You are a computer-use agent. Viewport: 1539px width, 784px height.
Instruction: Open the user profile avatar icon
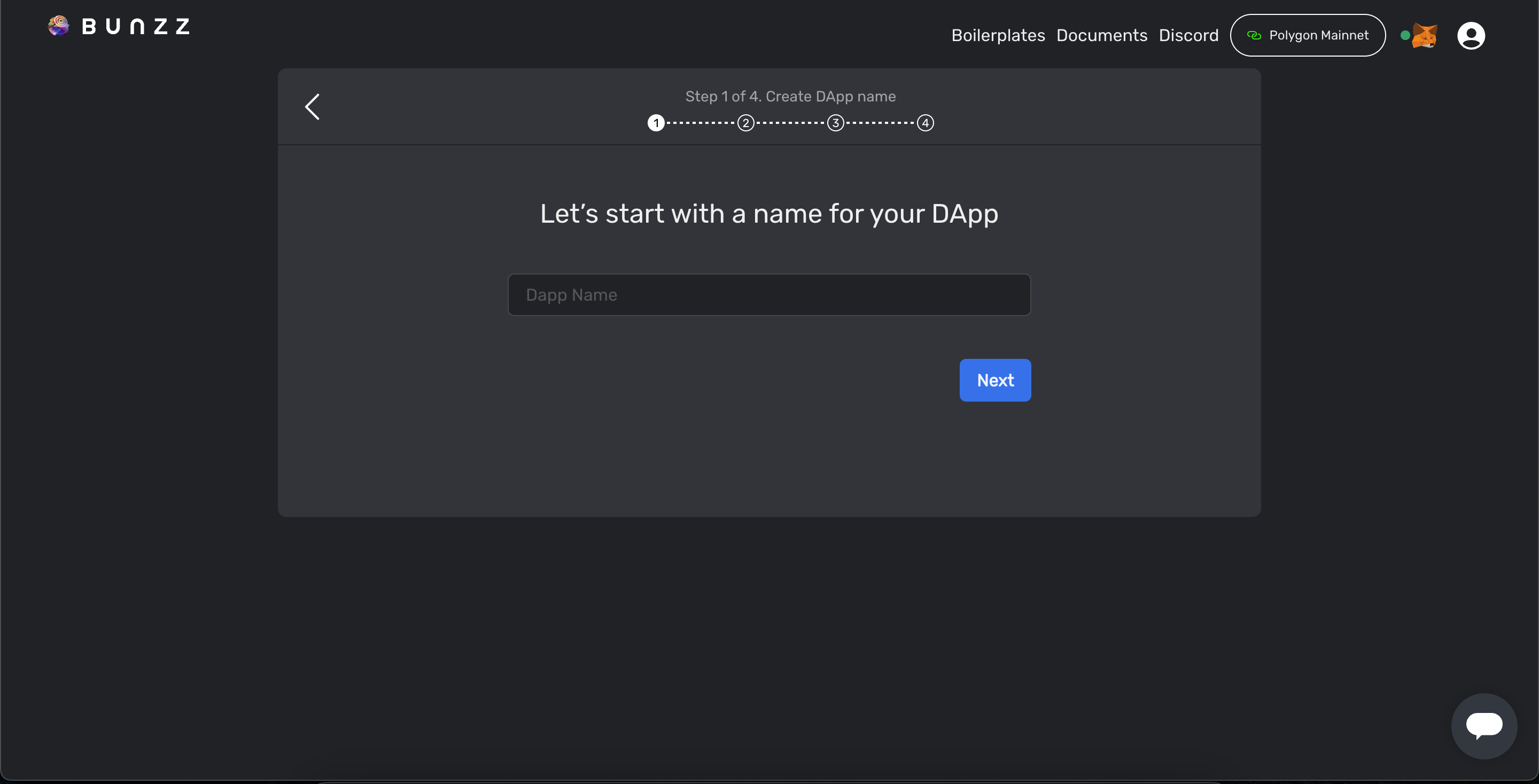click(1471, 36)
